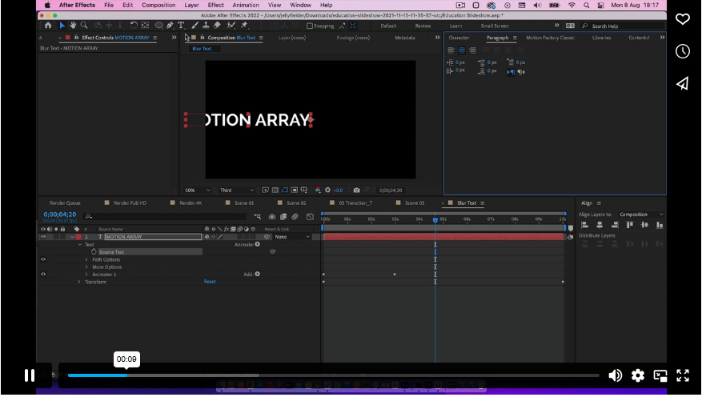Click Reset next to Transform

(210, 282)
